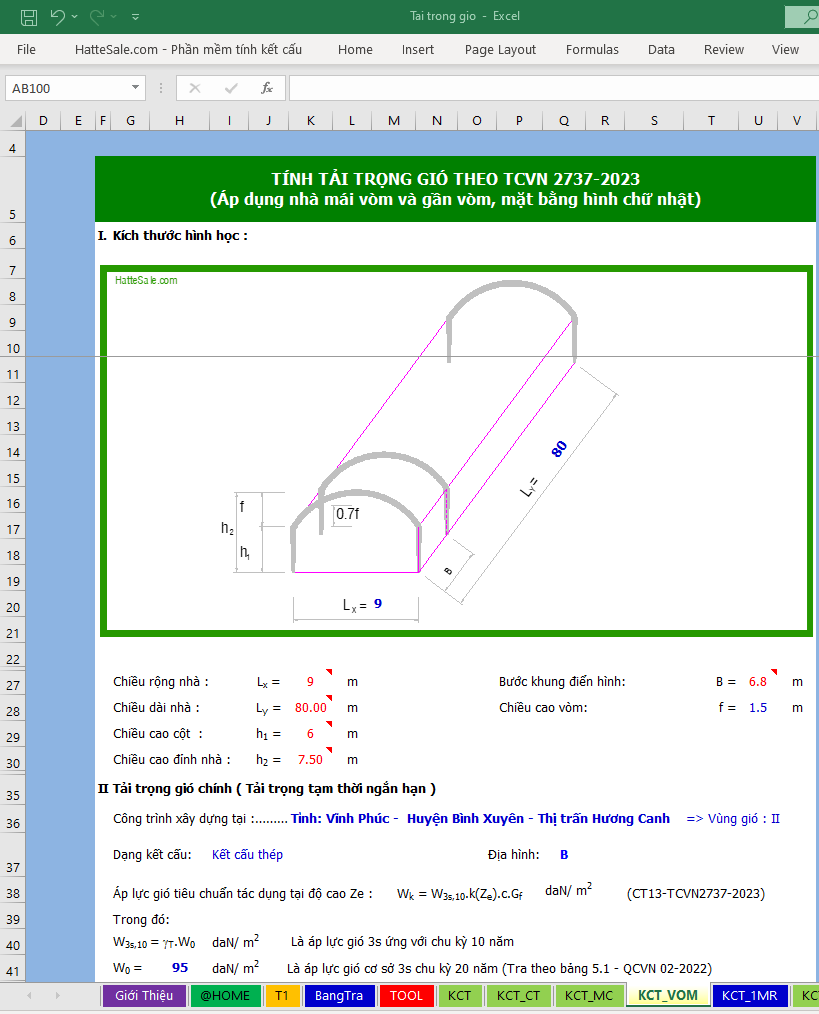The width and height of the screenshot is (819, 1014).
Task: Click the HatteSale.com label in the diagram
Action: pos(146,280)
